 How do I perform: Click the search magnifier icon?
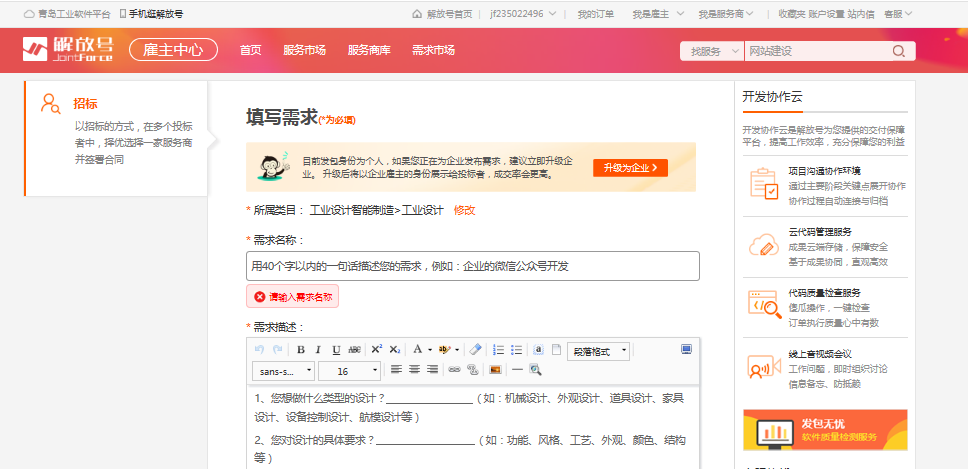click(897, 51)
